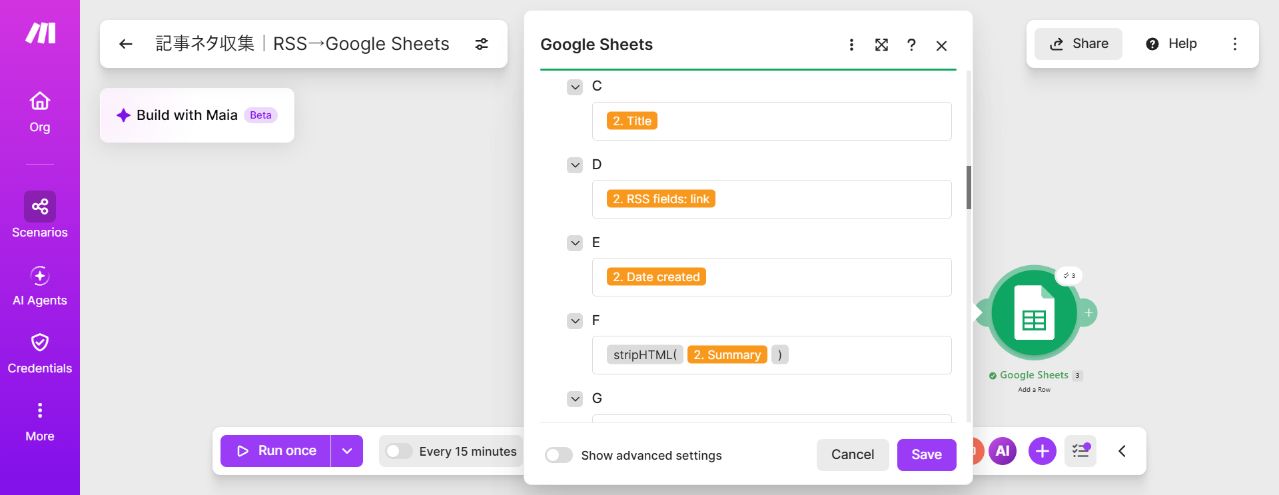Click the red partially hidden toolbar button
This screenshot has height=495, width=1279.
point(976,451)
